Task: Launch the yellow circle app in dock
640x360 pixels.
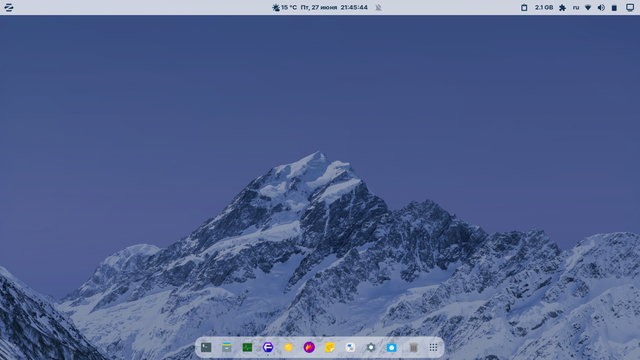Action: click(x=289, y=347)
